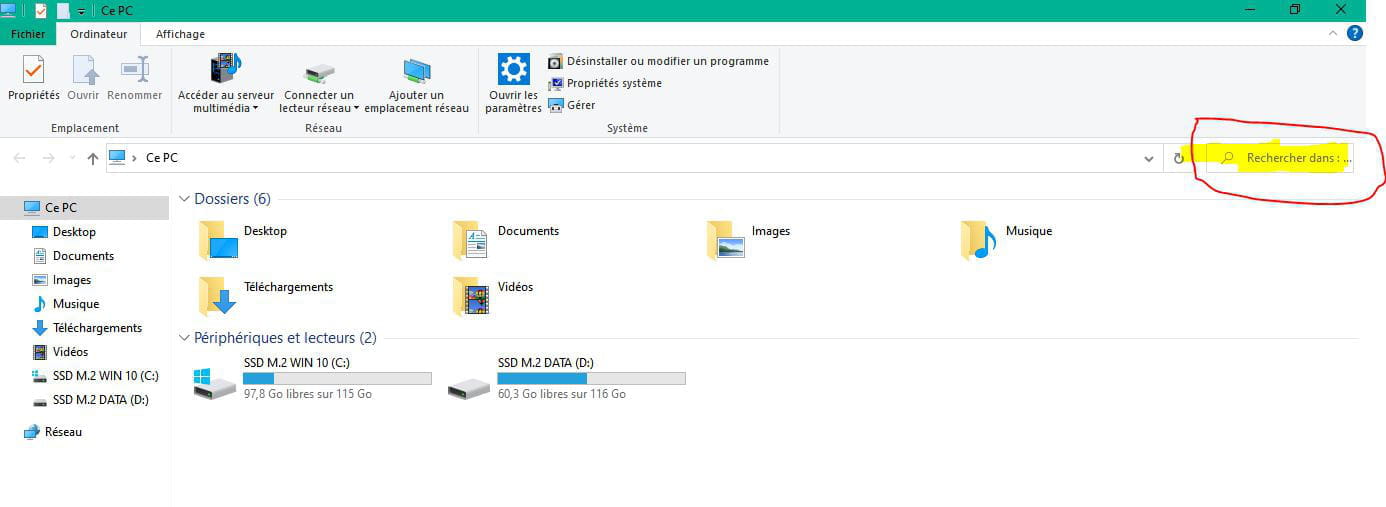The height and width of the screenshot is (507, 1386).
Task: Click Désinstaller ou modifier un programme
Action: coord(667,61)
